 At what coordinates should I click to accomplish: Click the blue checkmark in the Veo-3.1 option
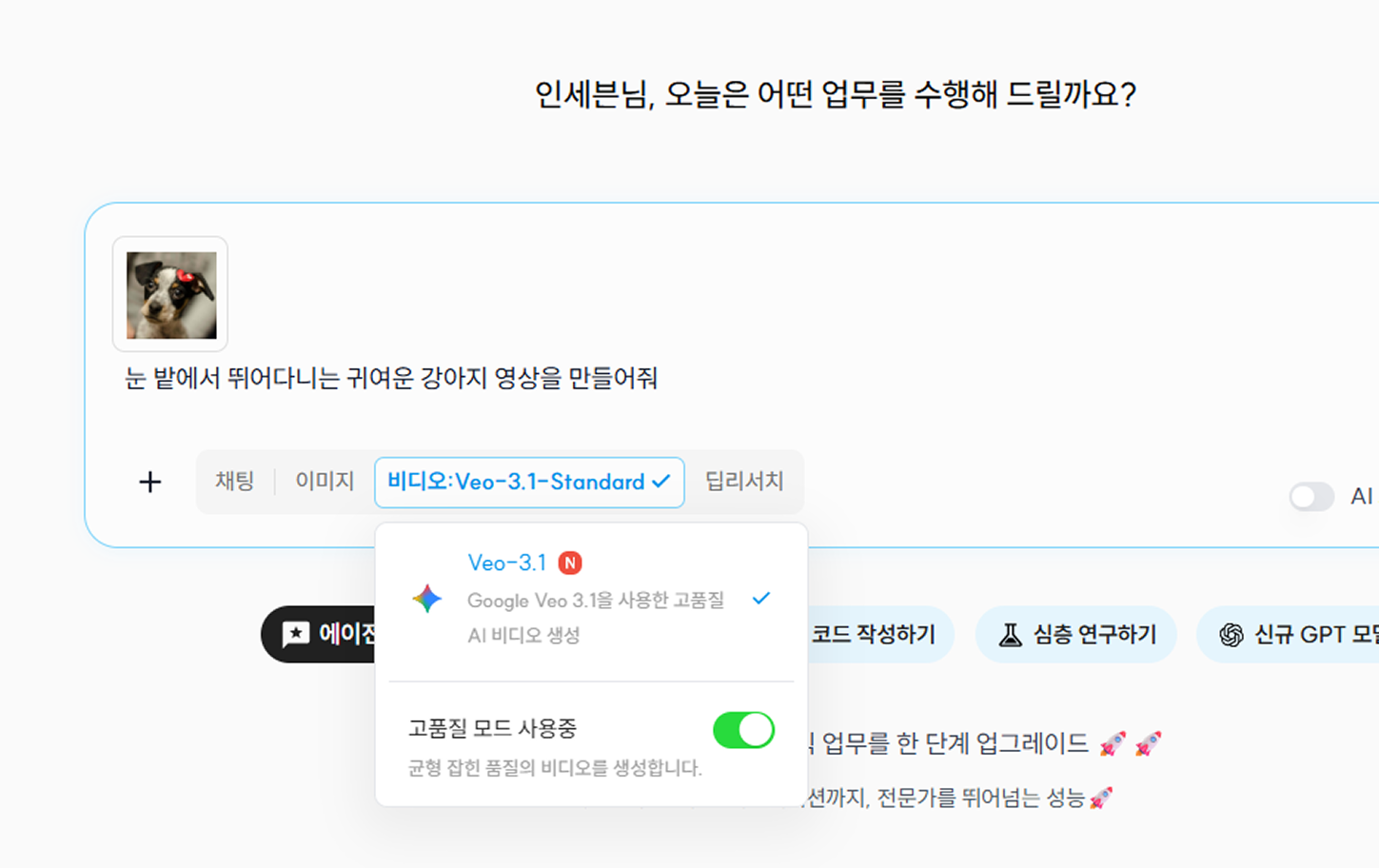tap(760, 599)
